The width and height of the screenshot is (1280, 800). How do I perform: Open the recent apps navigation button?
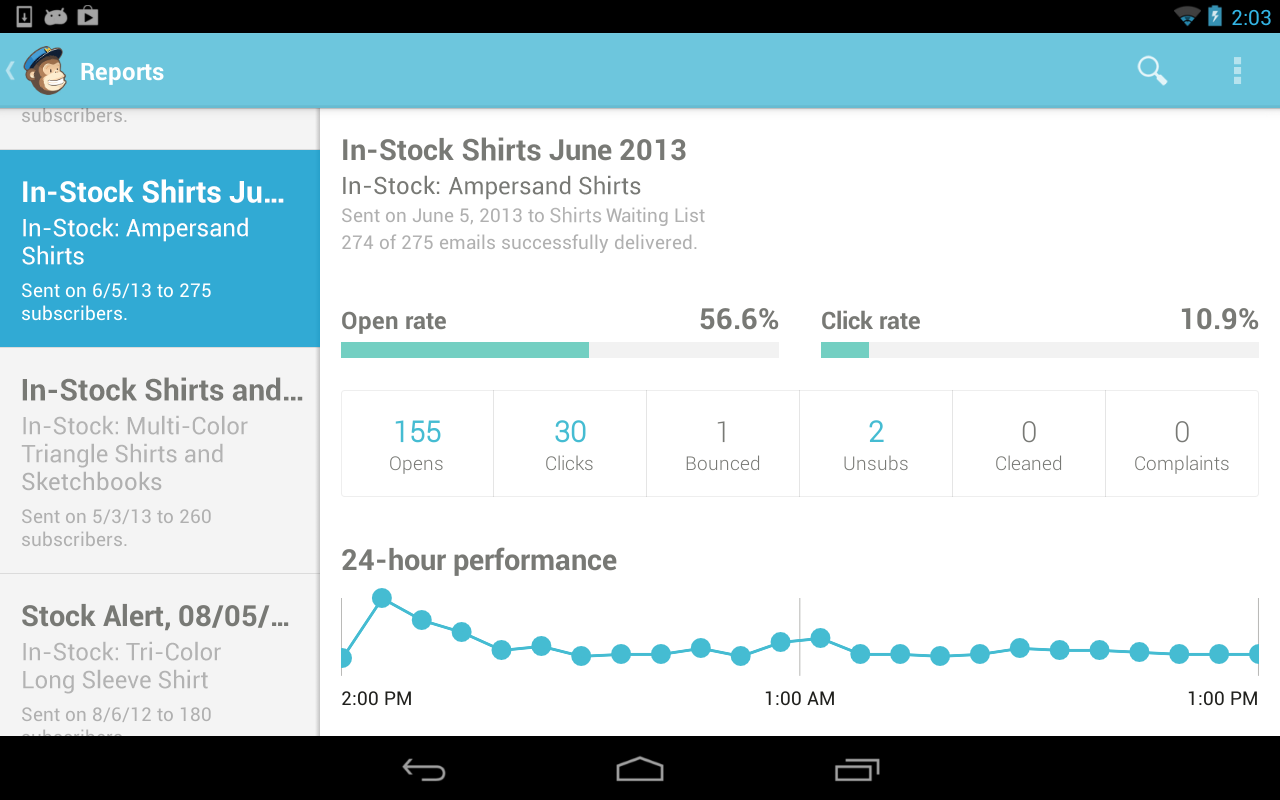click(857, 769)
